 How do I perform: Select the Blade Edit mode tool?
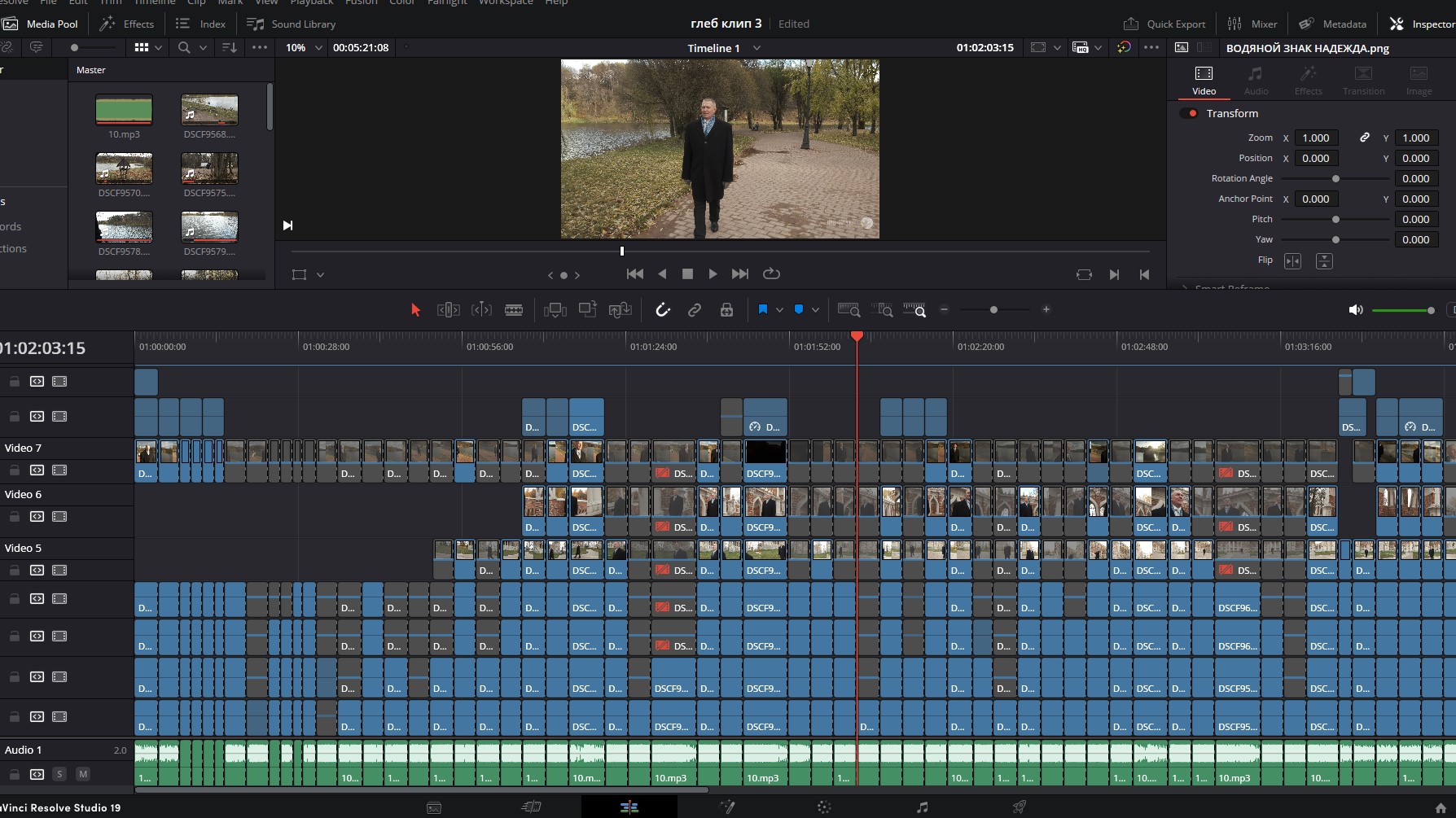[x=514, y=309]
